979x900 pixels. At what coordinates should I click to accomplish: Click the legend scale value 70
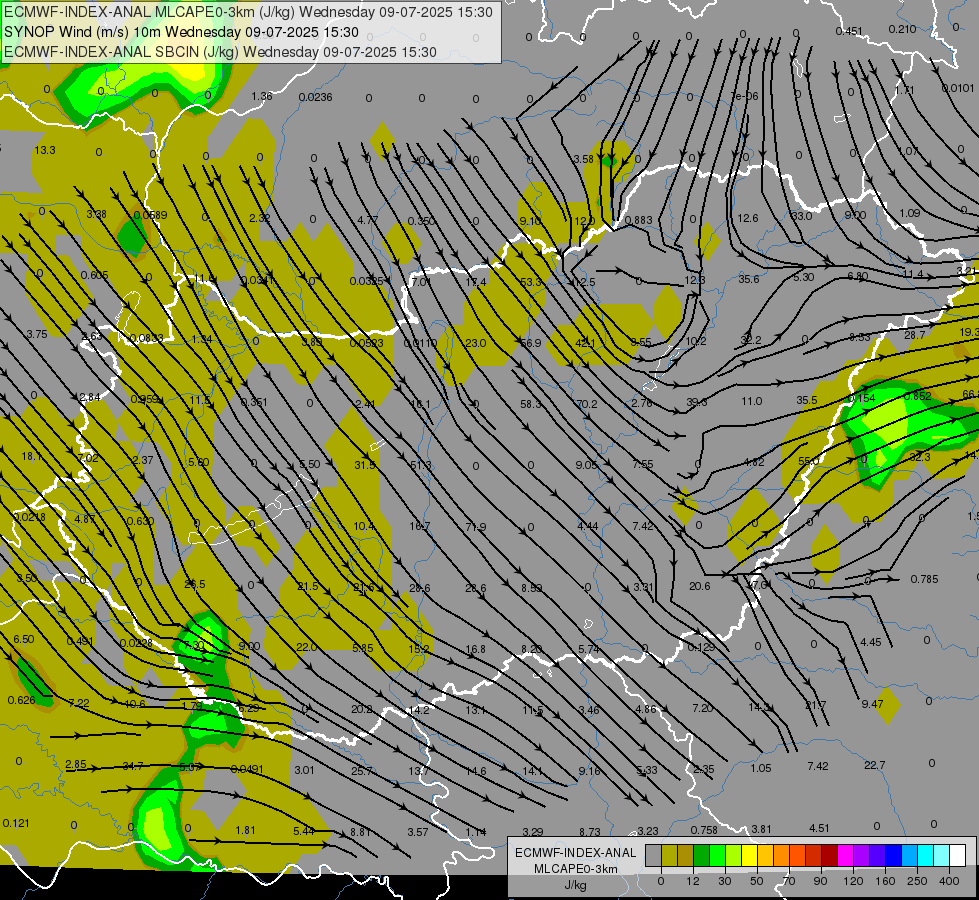(x=789, y=881)
